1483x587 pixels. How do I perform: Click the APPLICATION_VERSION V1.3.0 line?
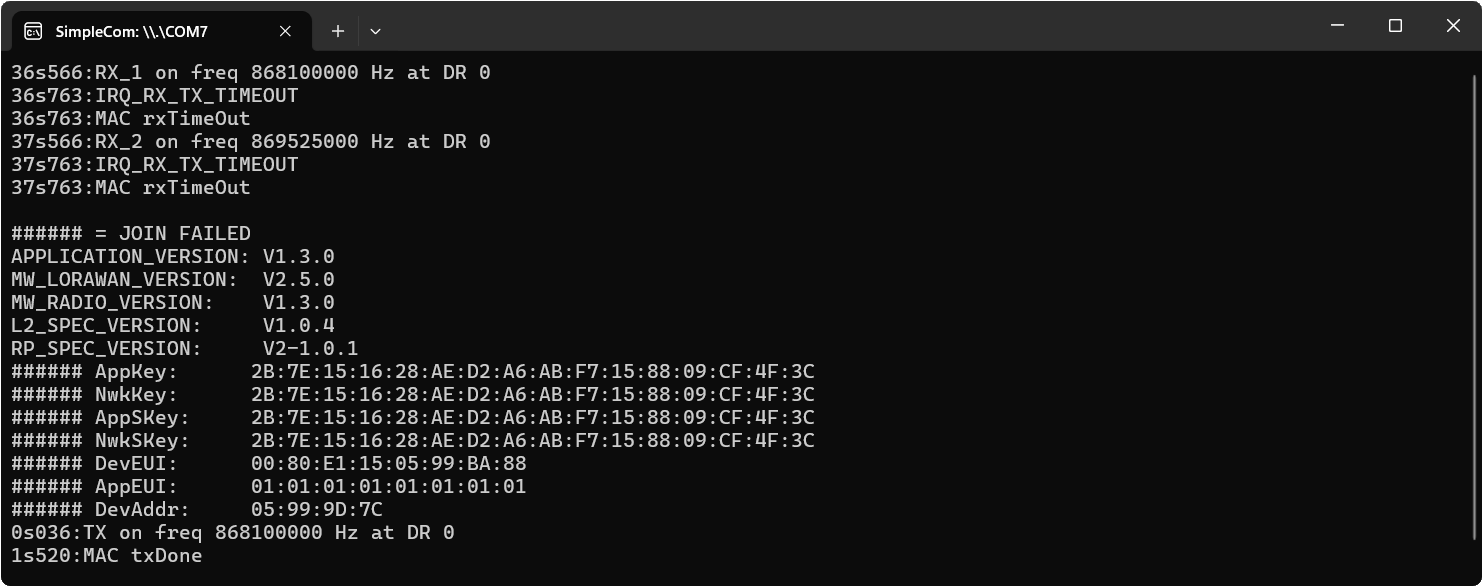173,257
